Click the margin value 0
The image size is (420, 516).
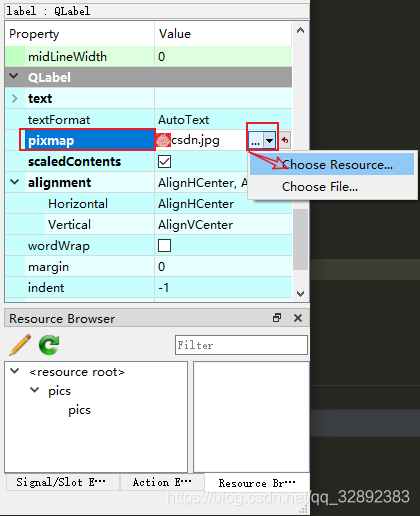pyautogui.click(x=161, y=267)
